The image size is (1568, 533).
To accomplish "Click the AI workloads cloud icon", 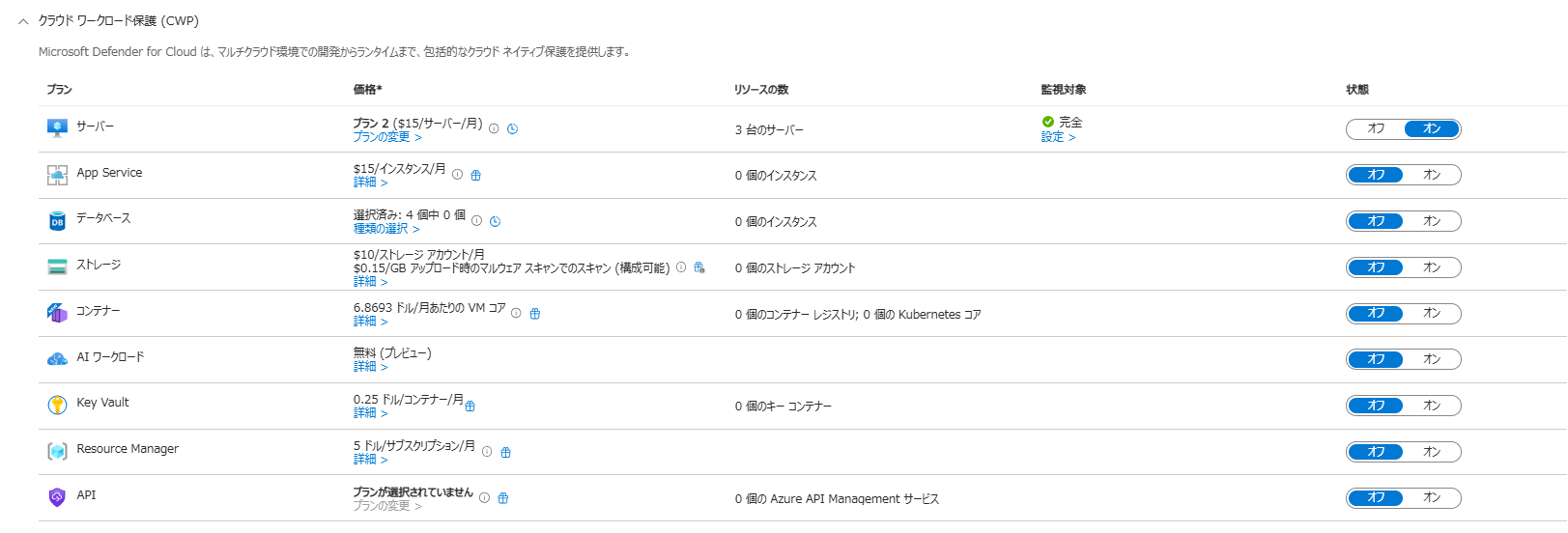I will click(57, 359).
